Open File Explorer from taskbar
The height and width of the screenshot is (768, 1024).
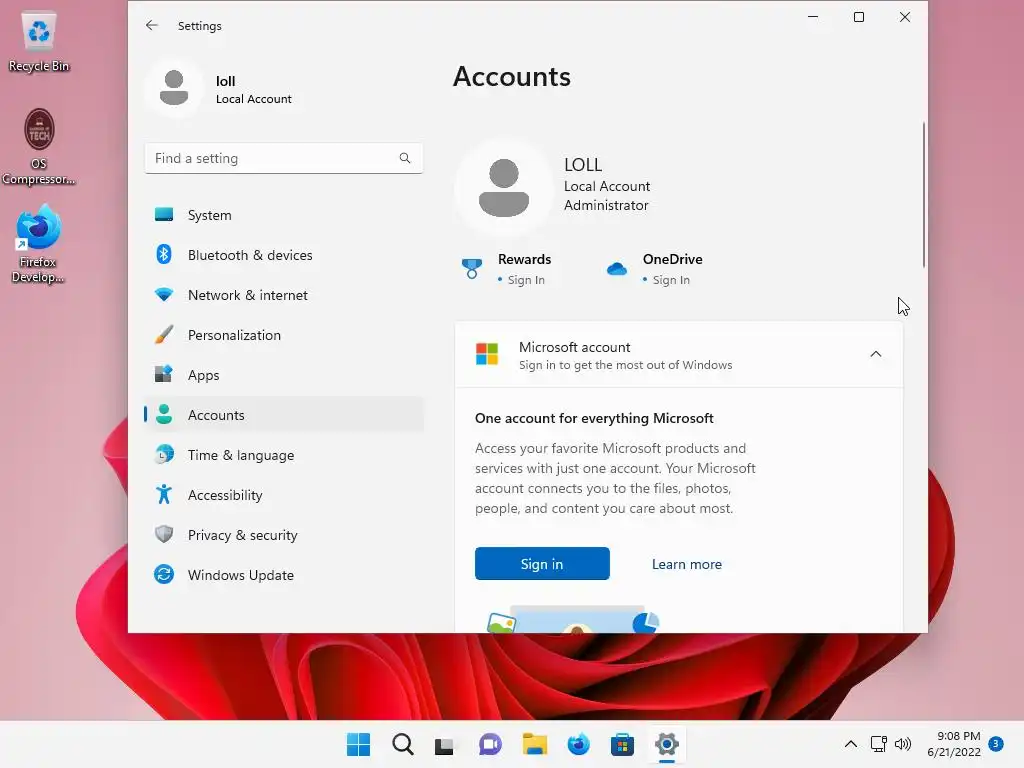[534, 744]
